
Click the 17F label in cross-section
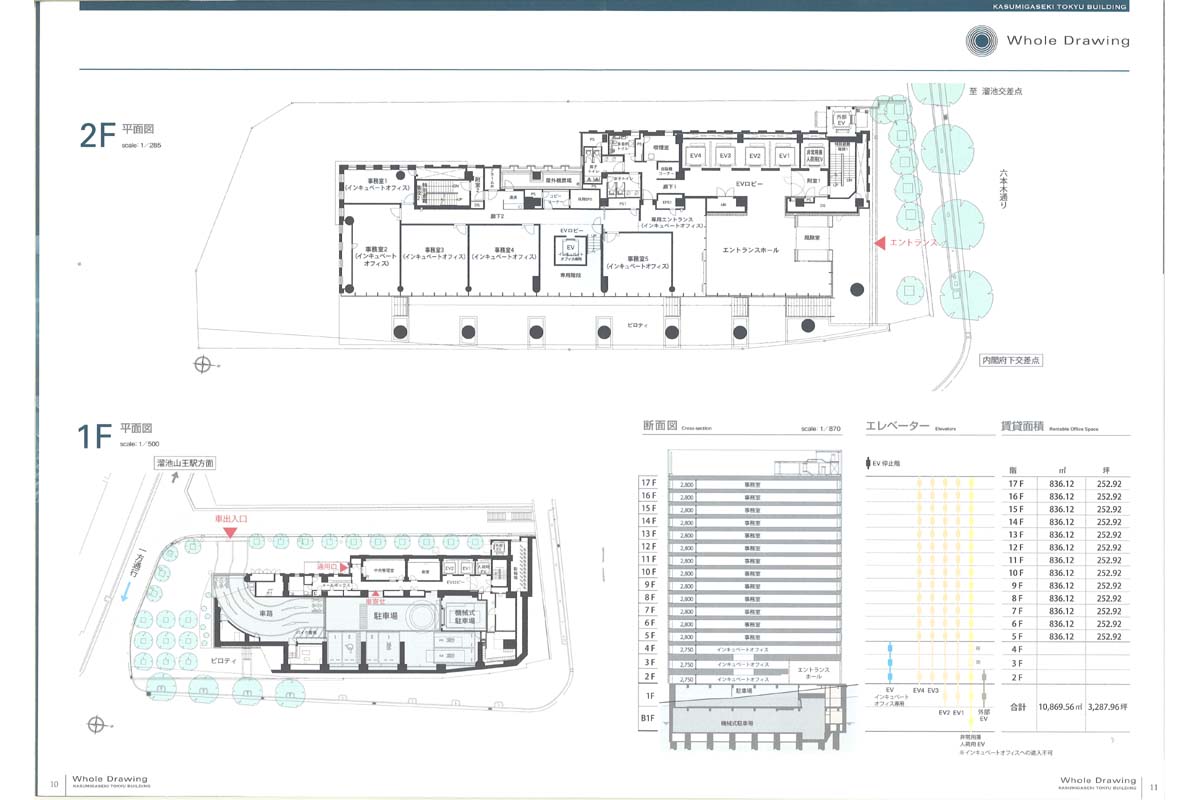(648, 484)
